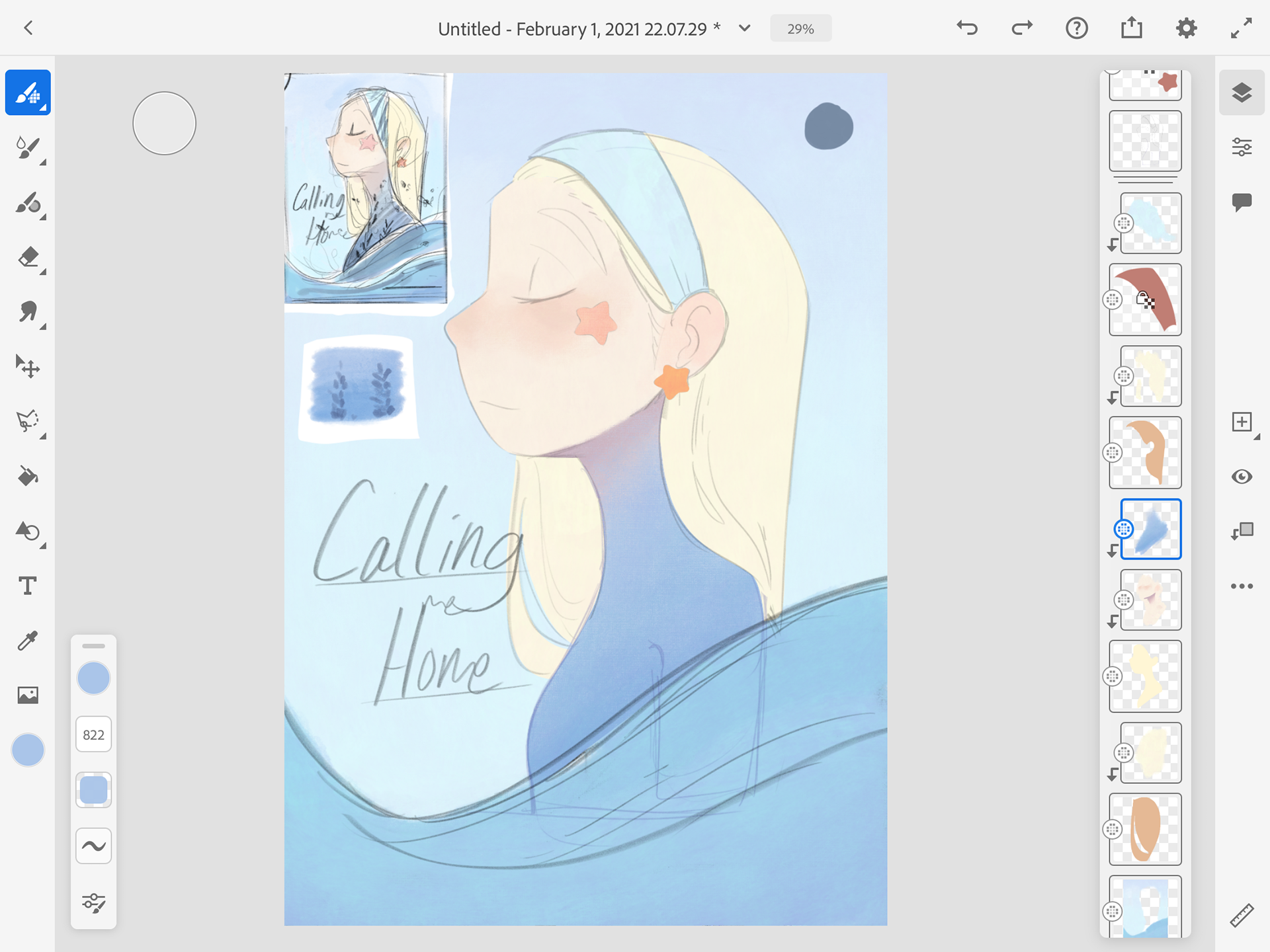The width and height of the screenshot is (1270, 952).
Task: Open the 29% zoom level menu
Action: click(x=800, y=28)
